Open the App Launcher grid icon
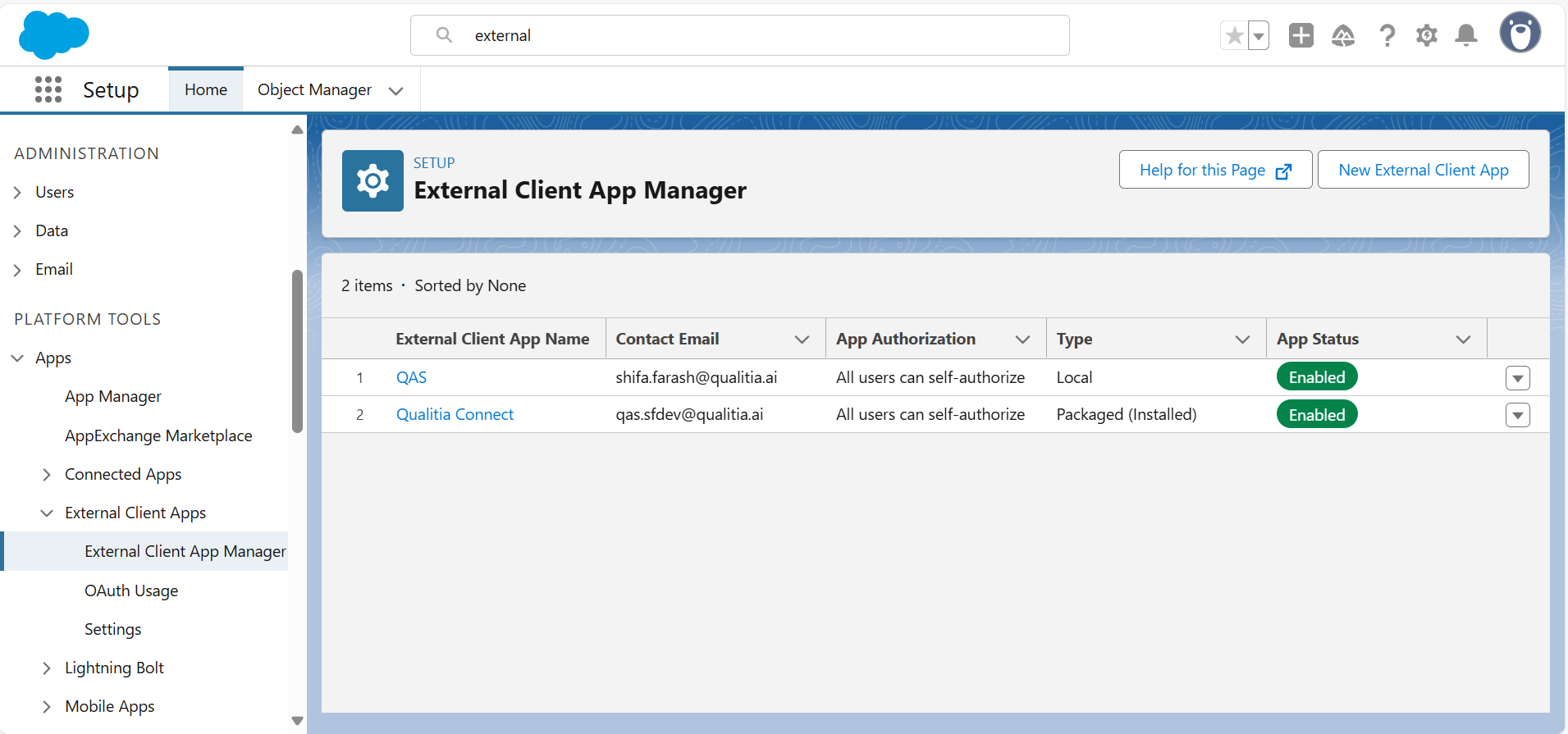This screenshot has width=1568, height=734. click(48, 89)
